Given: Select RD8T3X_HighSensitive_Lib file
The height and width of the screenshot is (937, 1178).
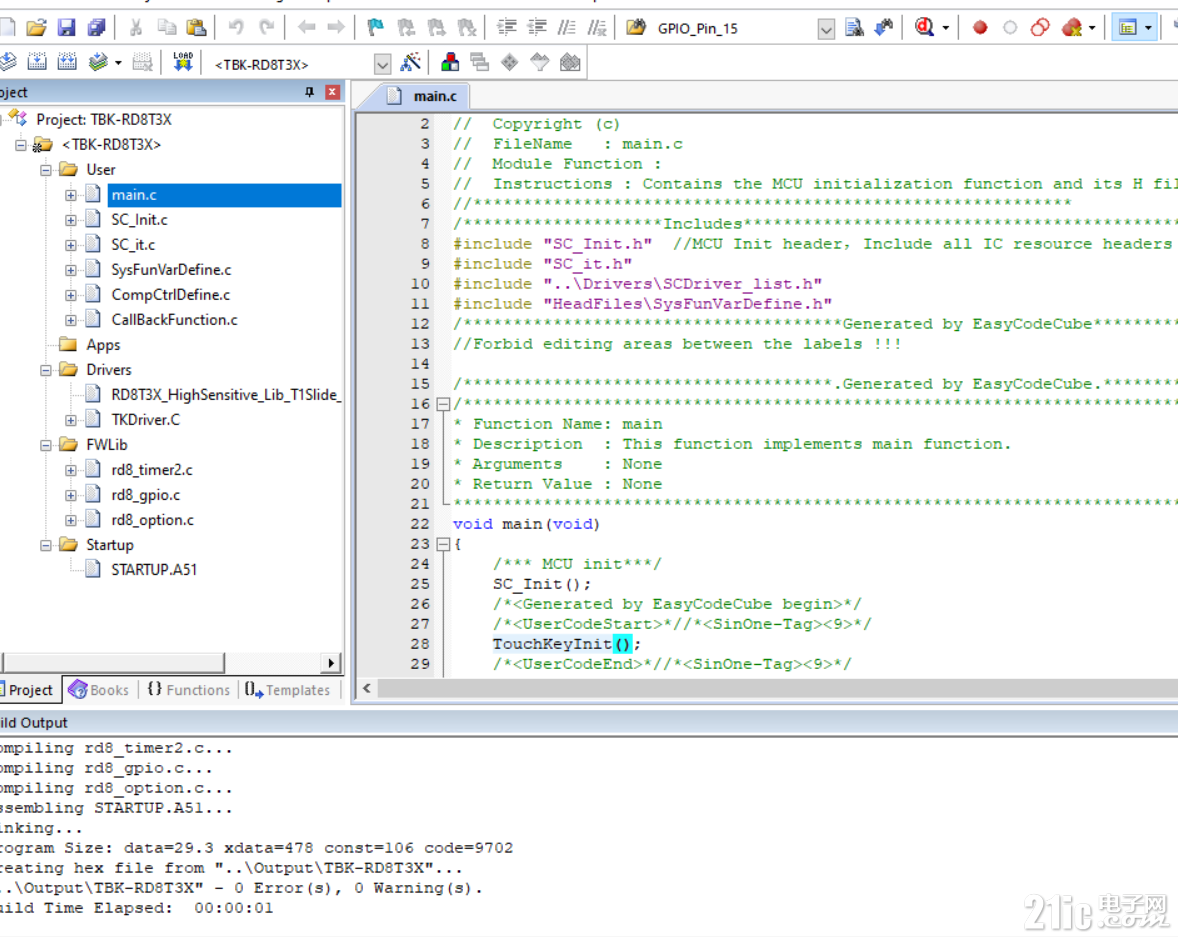Looking at the screenshot, I should coord(225,395).
